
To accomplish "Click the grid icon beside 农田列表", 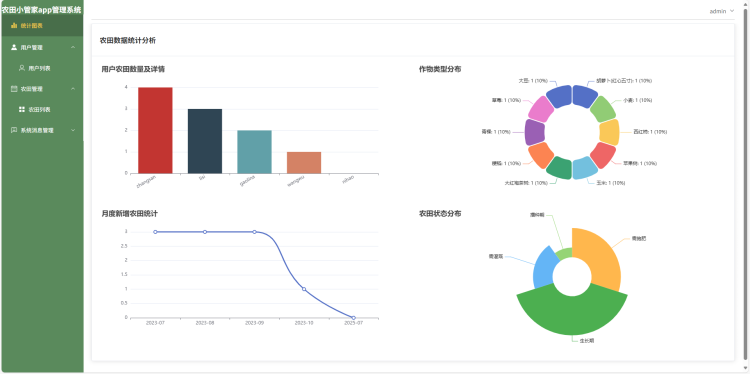I will (22, 110).
